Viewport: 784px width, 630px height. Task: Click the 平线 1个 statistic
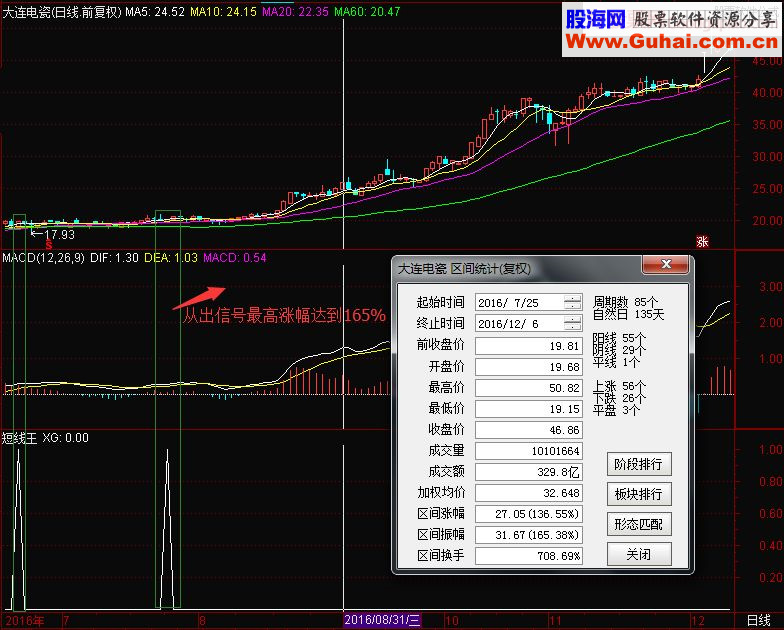[x=616, y=362]
